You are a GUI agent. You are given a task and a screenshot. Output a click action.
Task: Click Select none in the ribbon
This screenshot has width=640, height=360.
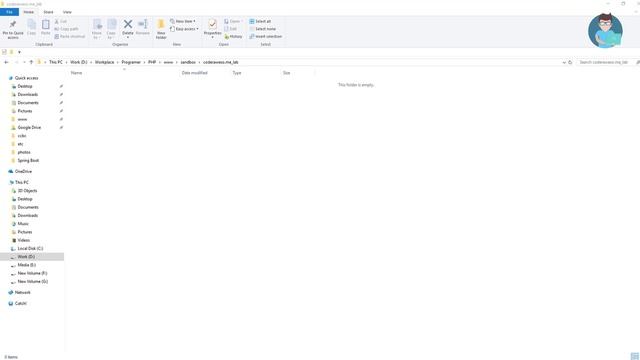pos(262,29)
